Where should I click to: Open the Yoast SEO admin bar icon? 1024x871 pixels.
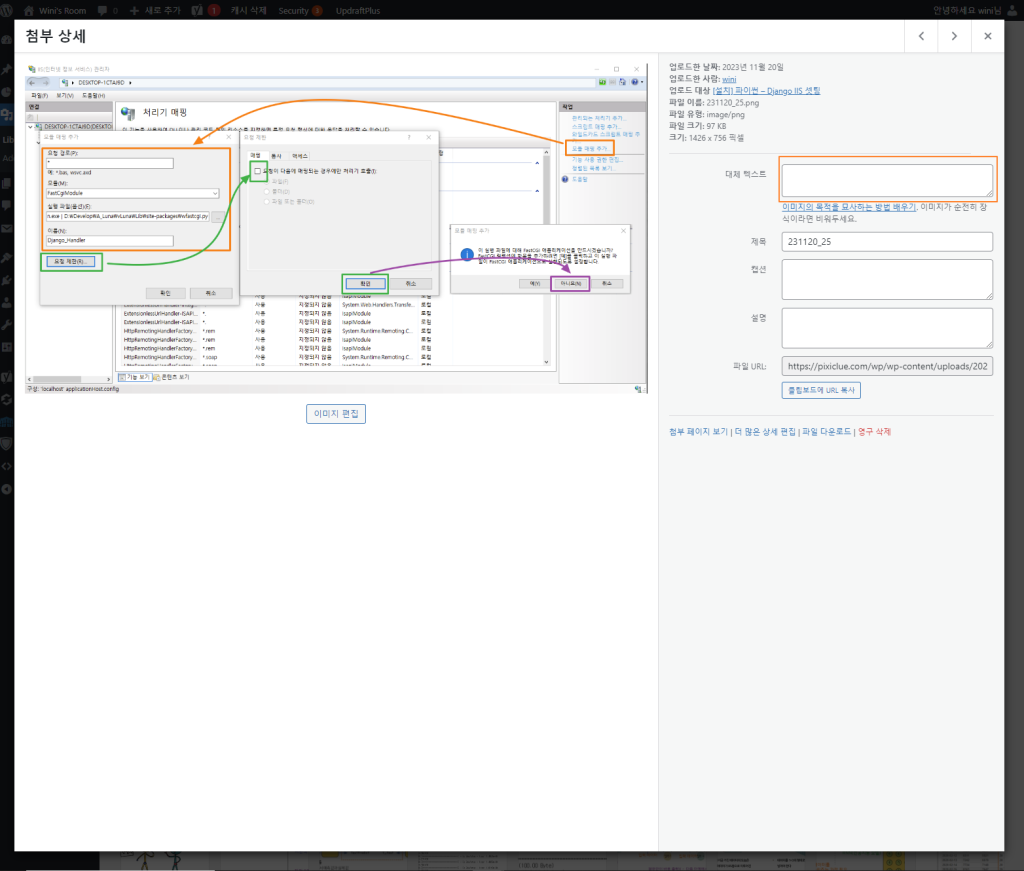(x=205, y=10)
